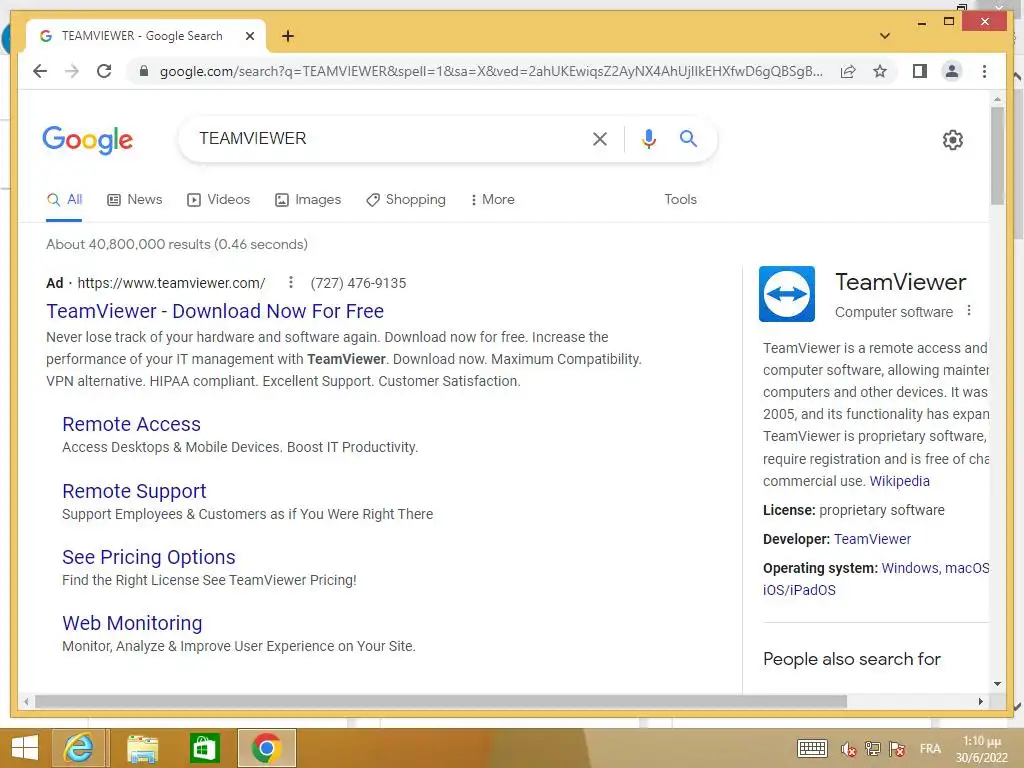The height and width of the screenshot is (768, 1024).
Task: Click the network tray icon
Action: point(872,749)
